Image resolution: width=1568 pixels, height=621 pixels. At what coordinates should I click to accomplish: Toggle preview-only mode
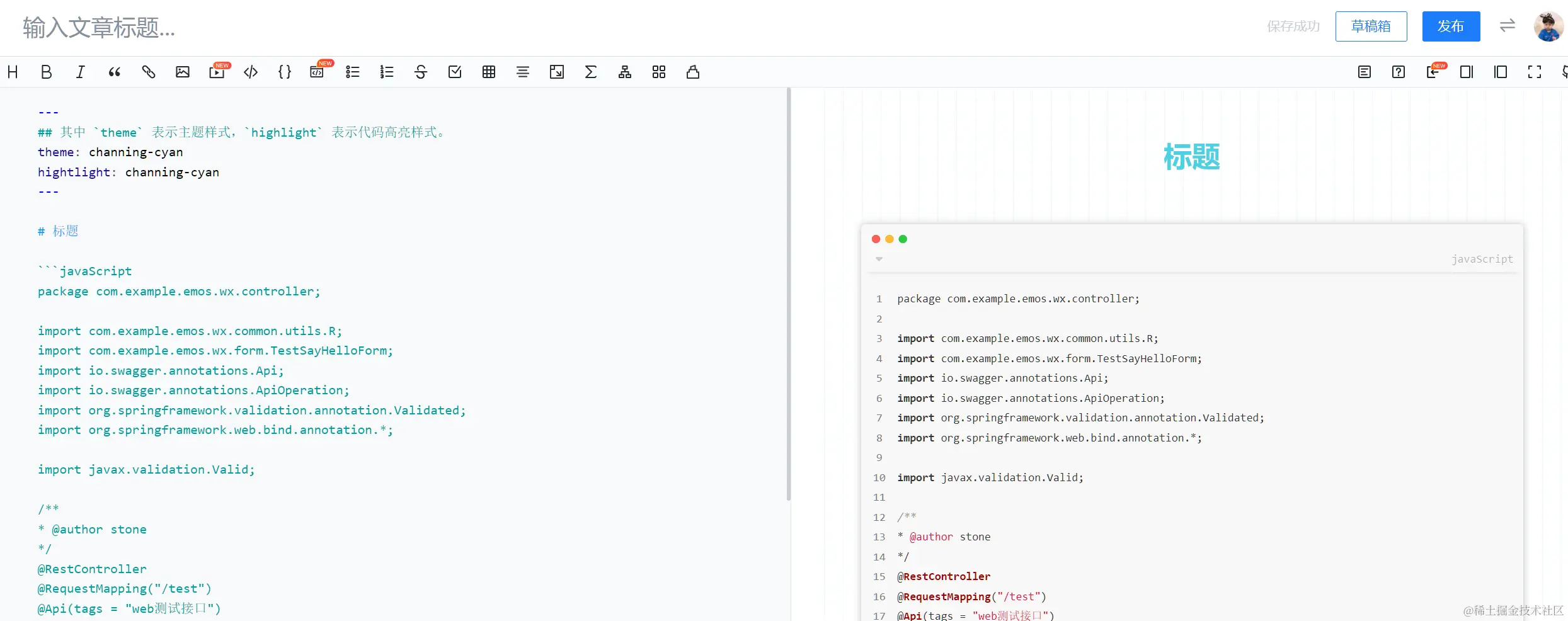(1500, 72)
